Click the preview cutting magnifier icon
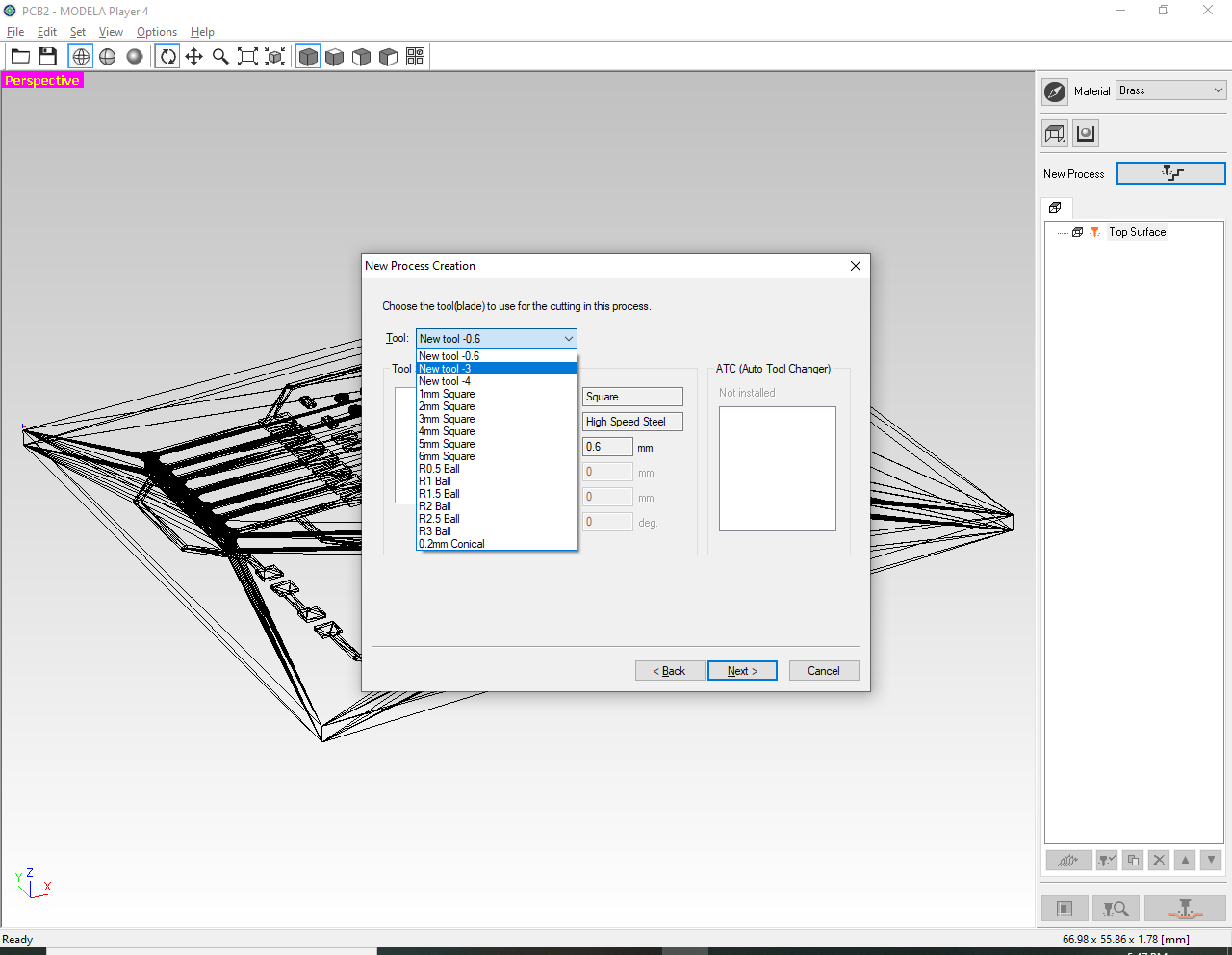The width and height of the screenshot is (1232, 955). 1116,908
